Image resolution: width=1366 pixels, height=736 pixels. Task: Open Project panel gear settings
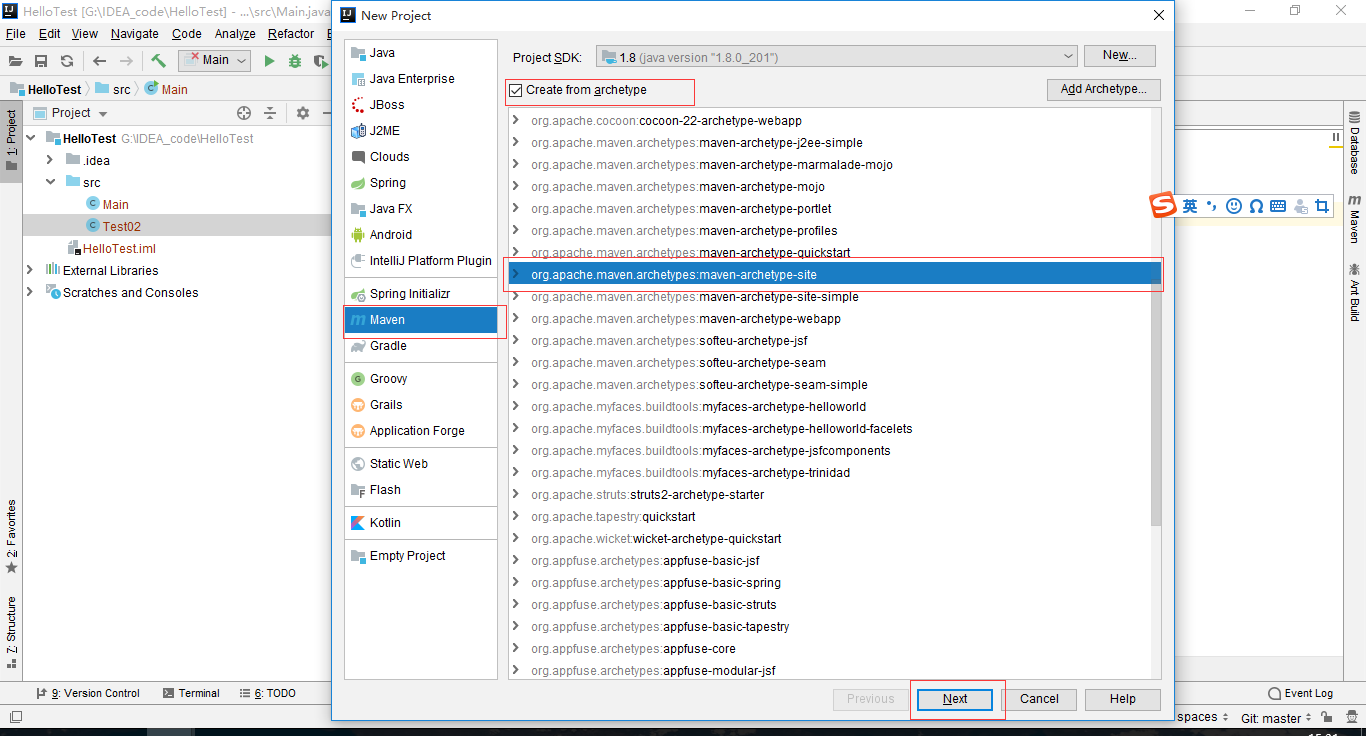[x=303, y=113]
